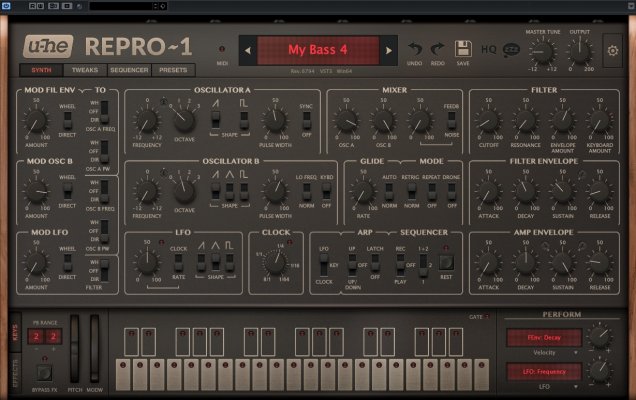
Task: Open the Velocity source dropdown in Perform
Action: pos(544,353)
